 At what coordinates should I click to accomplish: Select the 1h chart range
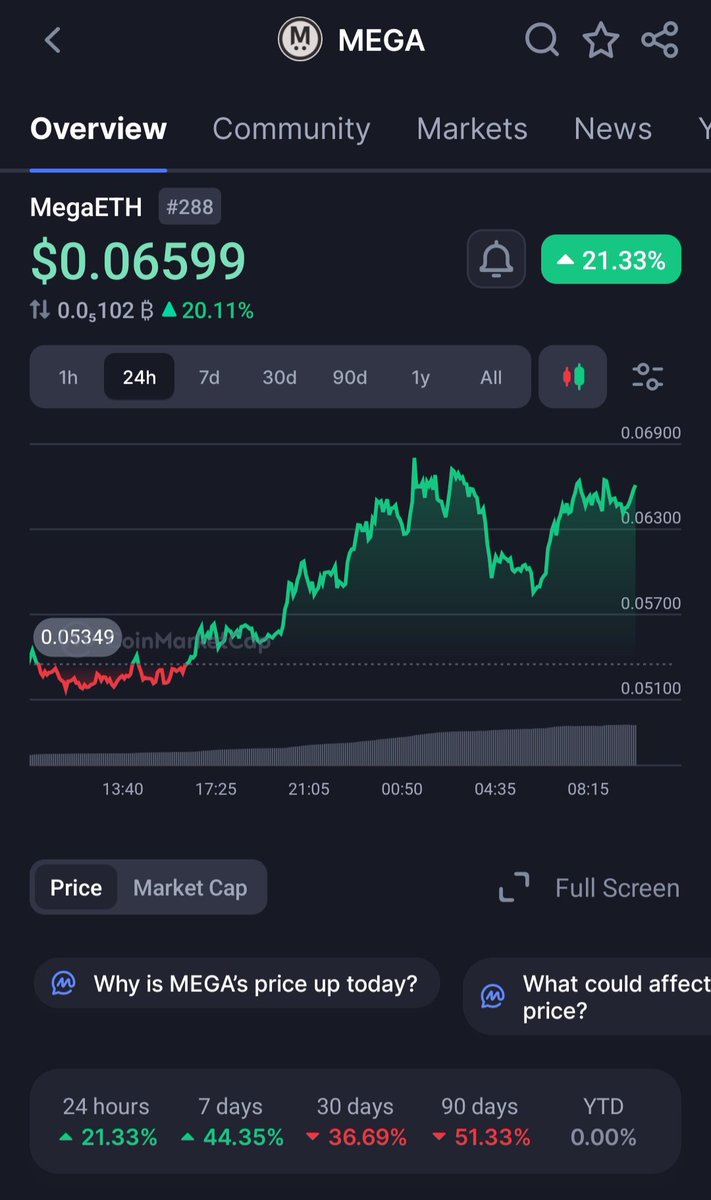[68, 377]
